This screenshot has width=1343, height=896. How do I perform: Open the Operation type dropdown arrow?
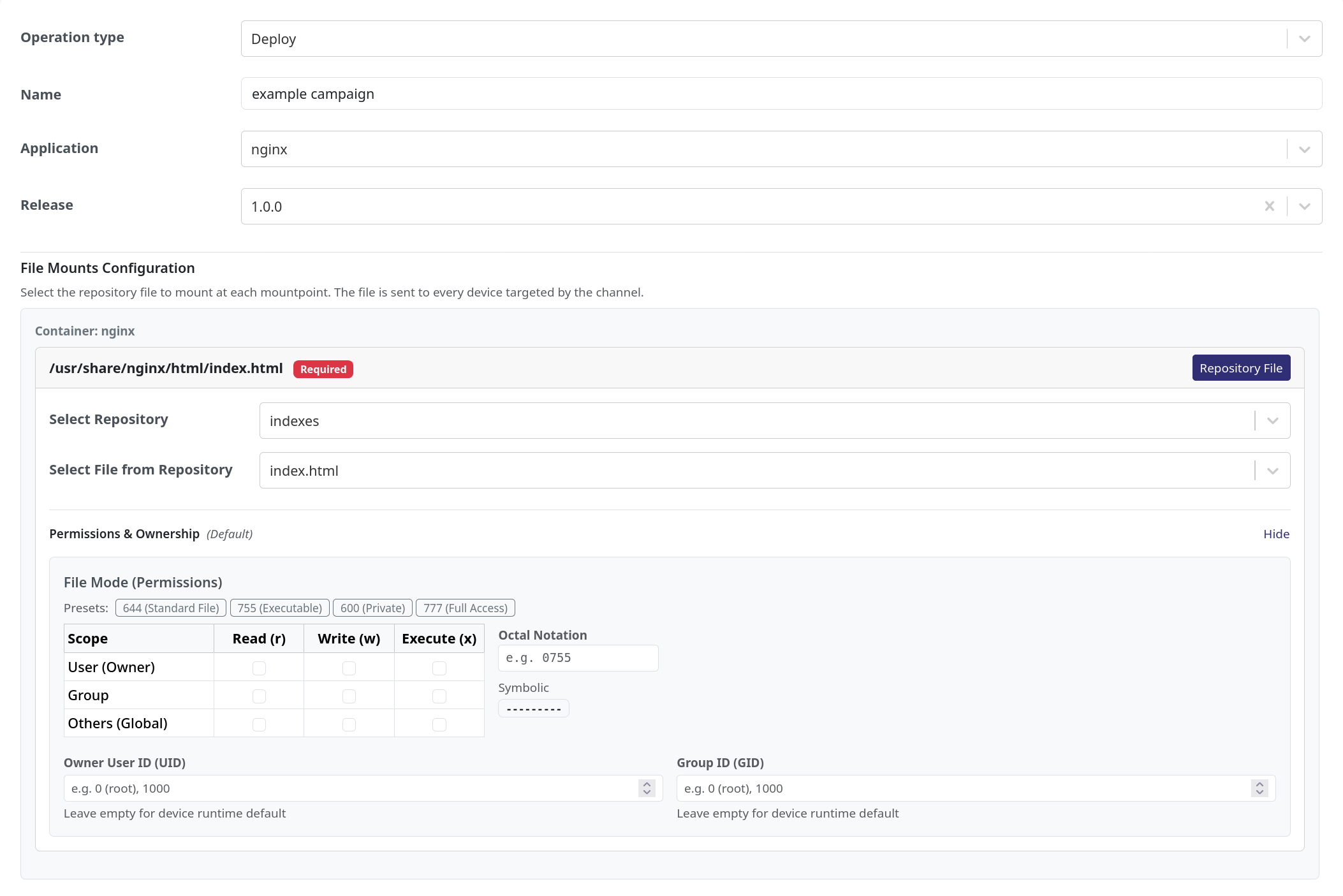pos(1304,39)
